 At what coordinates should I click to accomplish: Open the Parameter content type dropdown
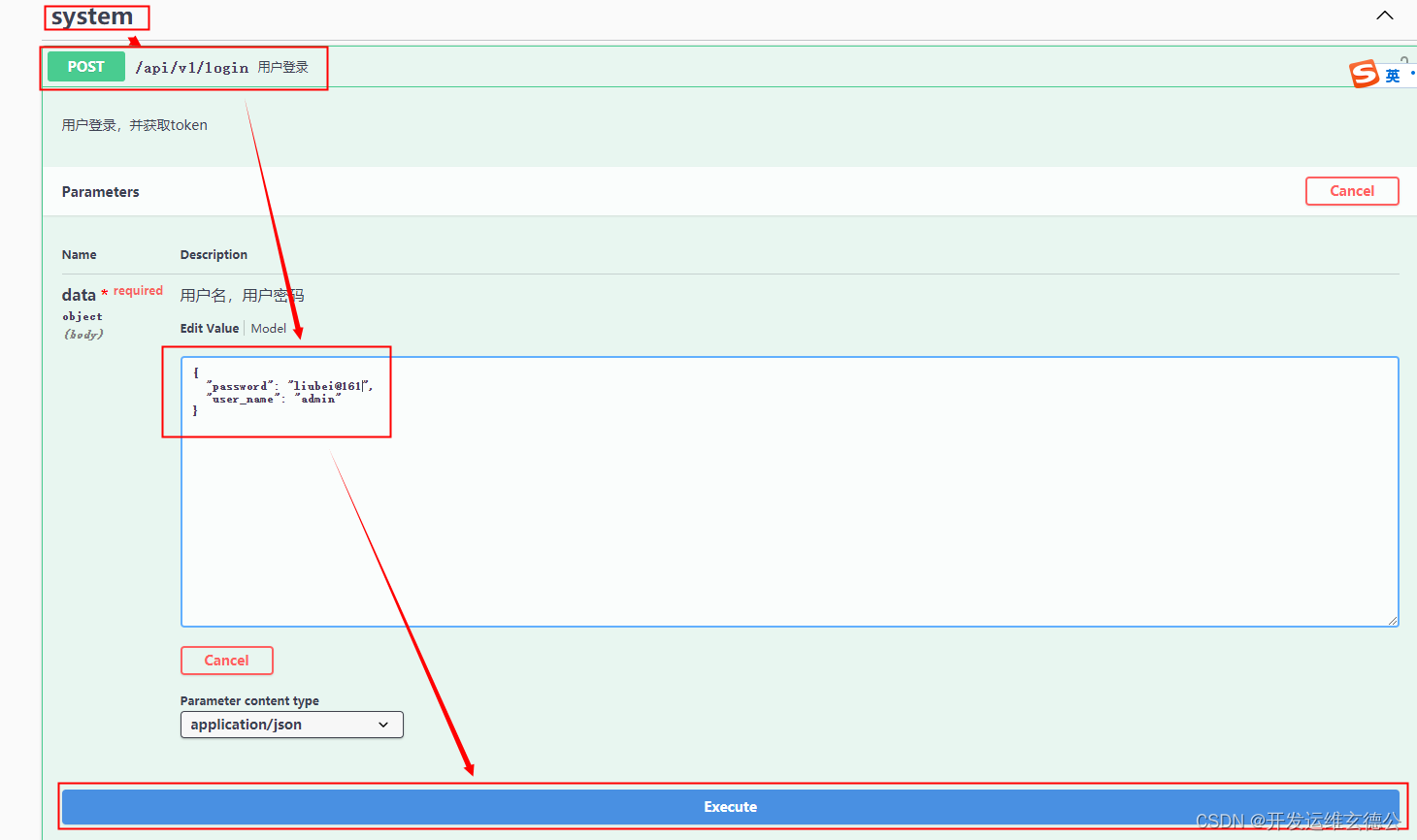click(x=292, y=725)
